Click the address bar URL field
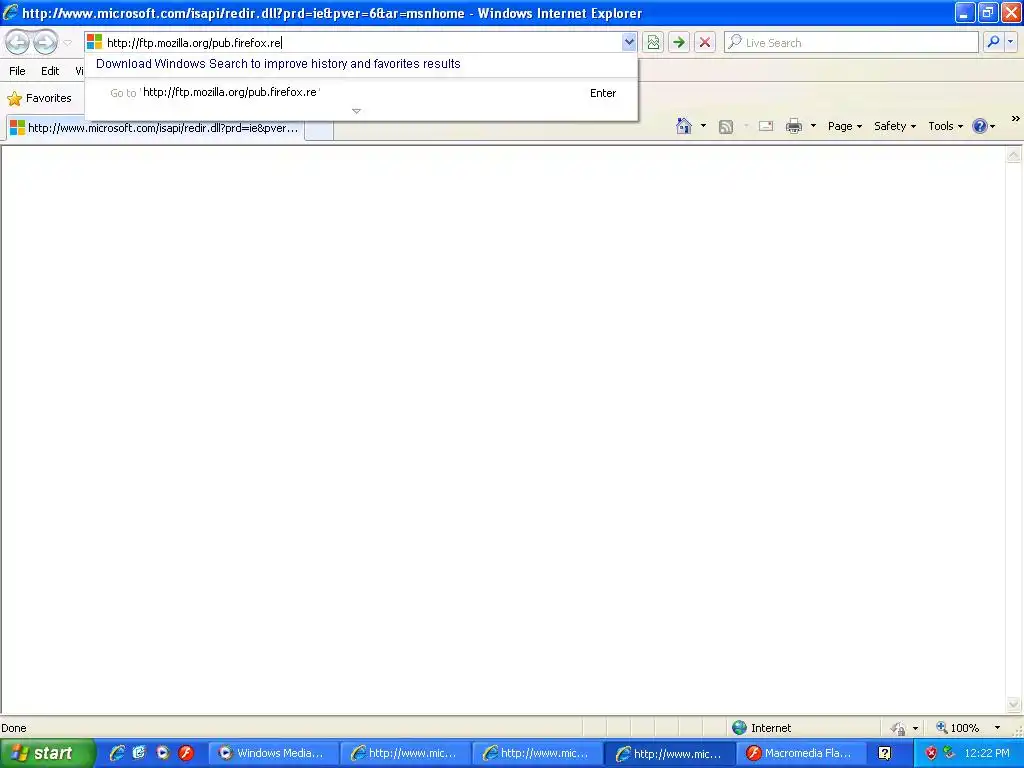The height and width of the screenshot is (768, 1024). [362, 42]
